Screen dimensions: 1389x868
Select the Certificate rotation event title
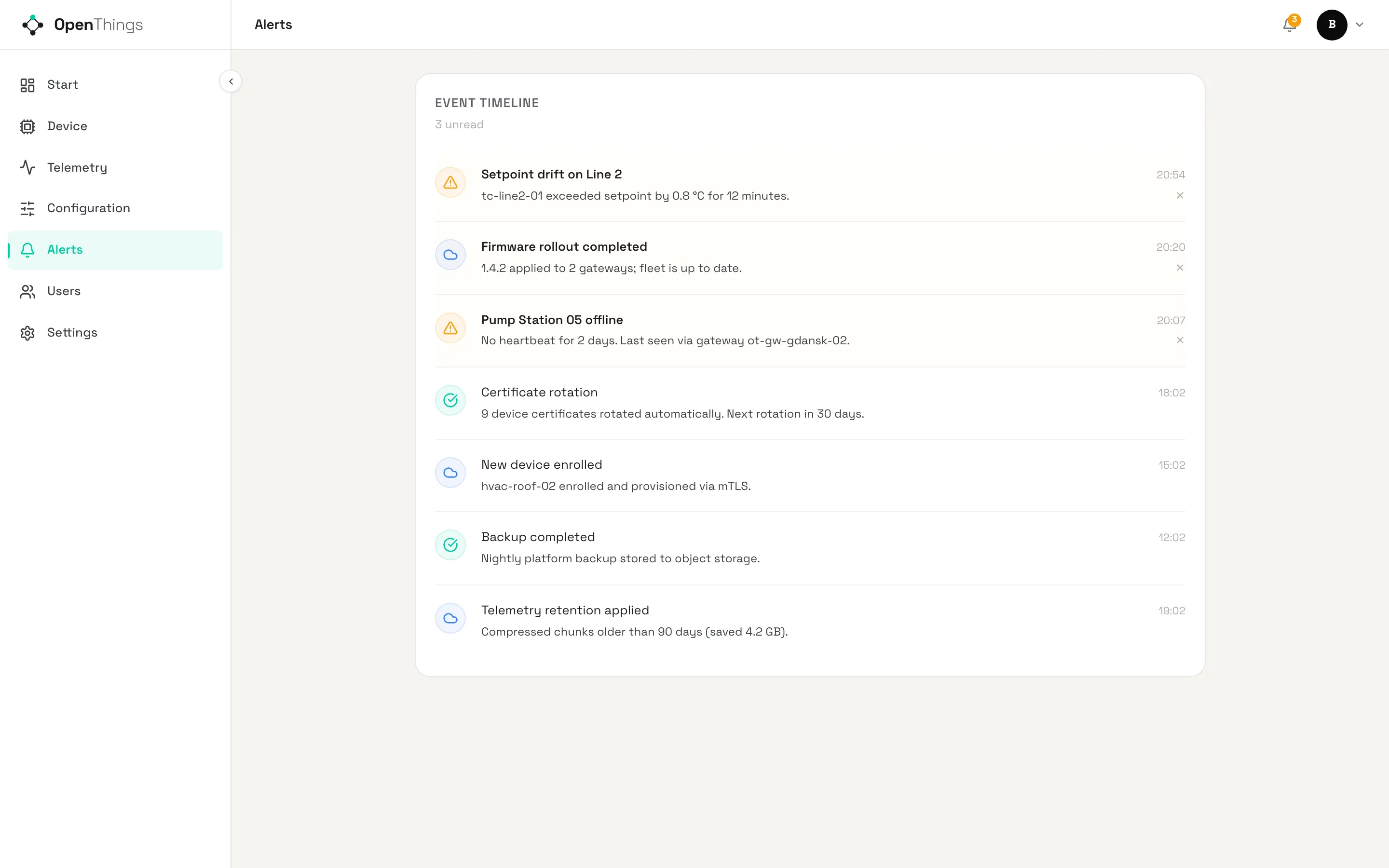point(539,392)
